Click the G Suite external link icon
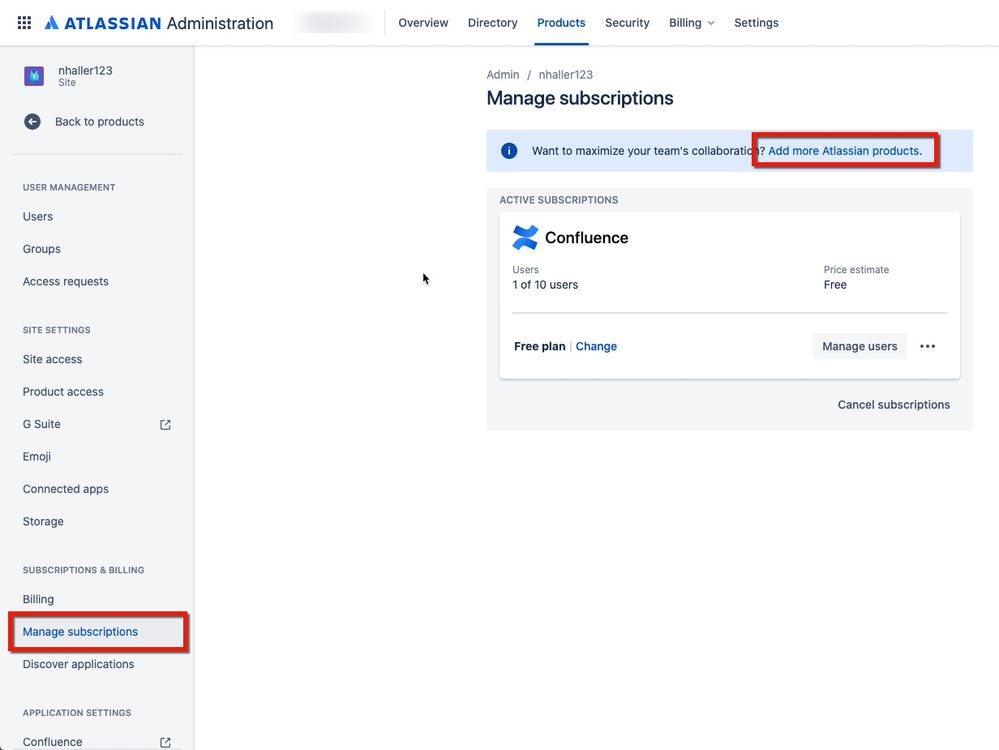This screenshot has height=750, width=999. [165, 424]
